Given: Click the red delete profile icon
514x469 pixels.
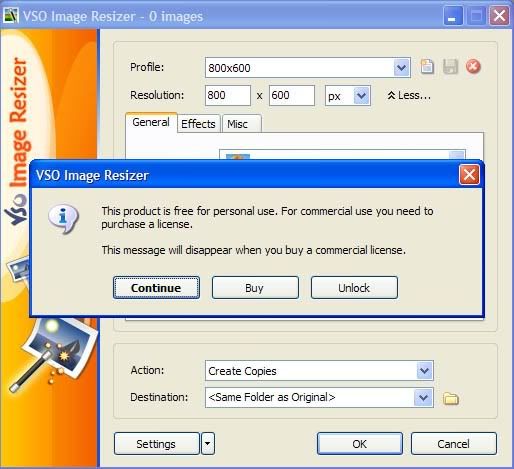Looking at the screenshot, I should click(473, 66).
